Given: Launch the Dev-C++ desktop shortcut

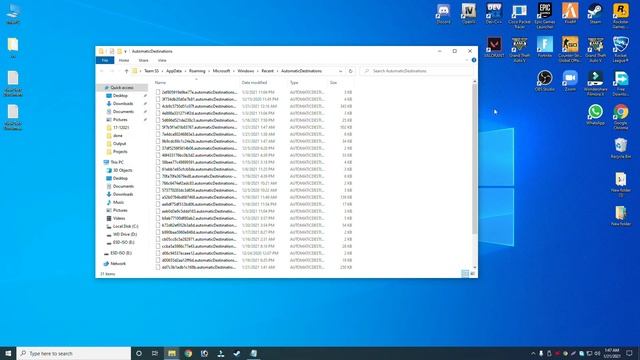Looking at the screenshot, I should click(x=494, y=13).
